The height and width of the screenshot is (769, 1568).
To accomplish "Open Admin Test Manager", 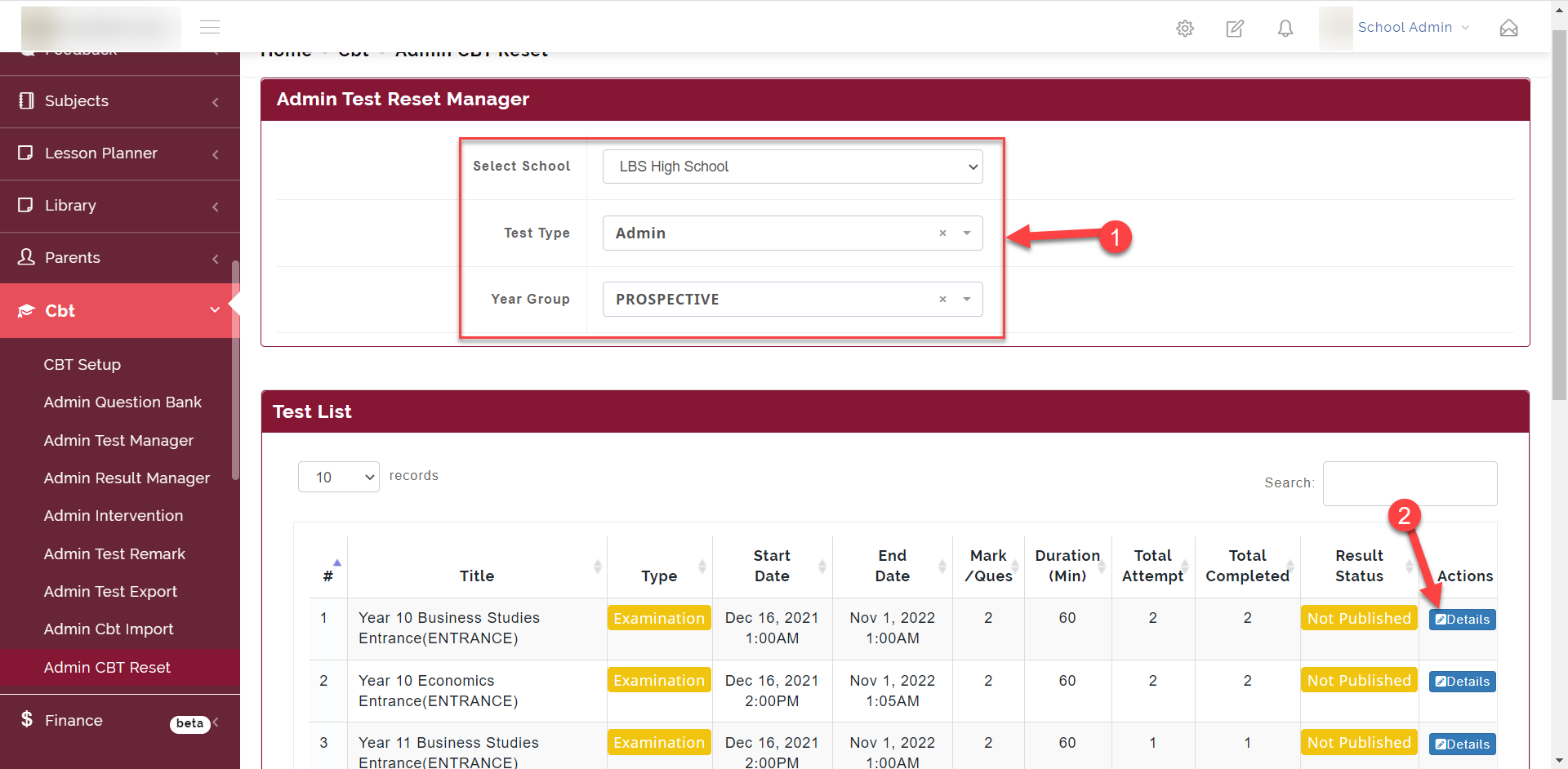I will coord(118,441).
